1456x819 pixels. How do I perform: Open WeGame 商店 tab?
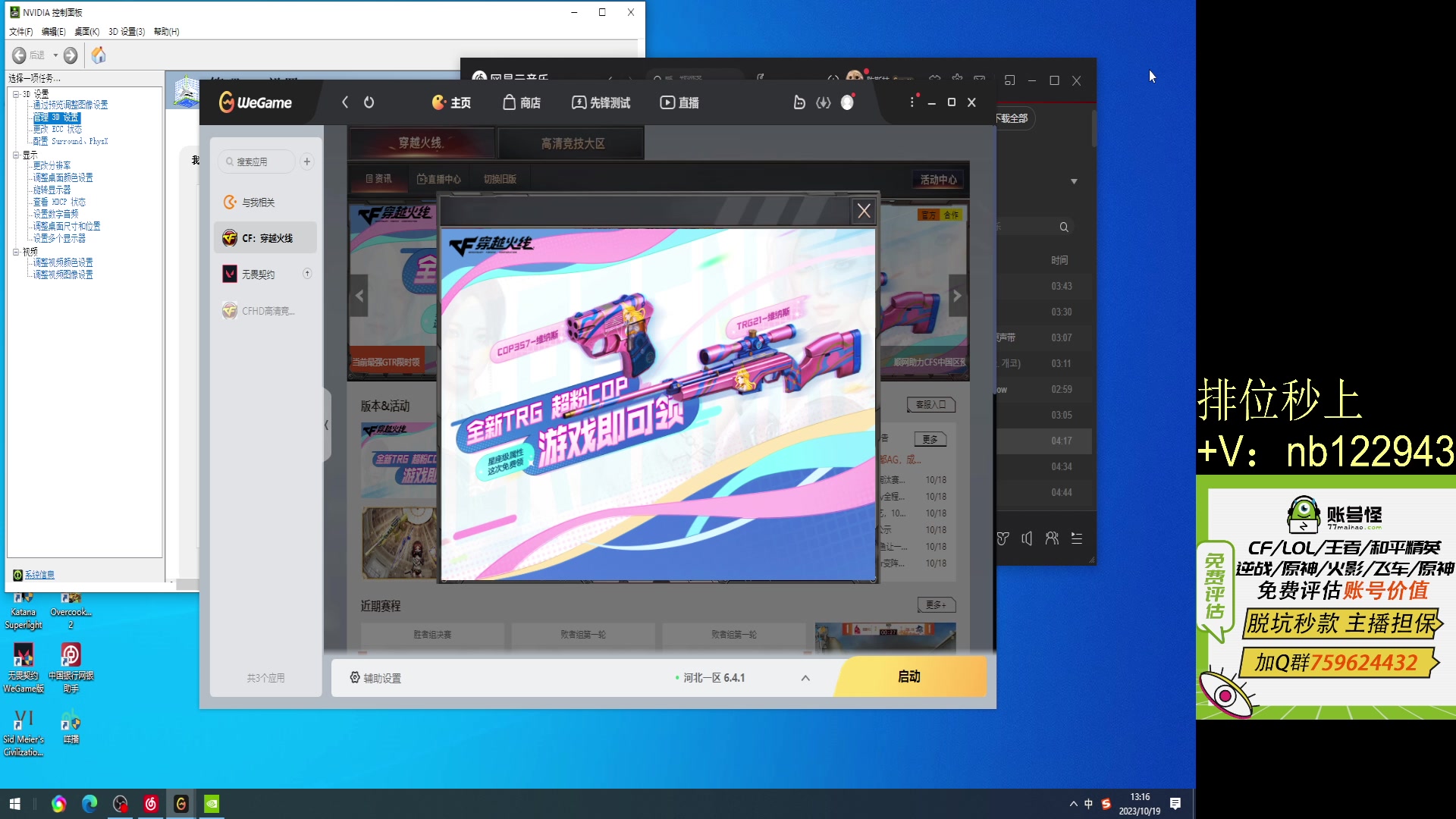tap(522, 102)
